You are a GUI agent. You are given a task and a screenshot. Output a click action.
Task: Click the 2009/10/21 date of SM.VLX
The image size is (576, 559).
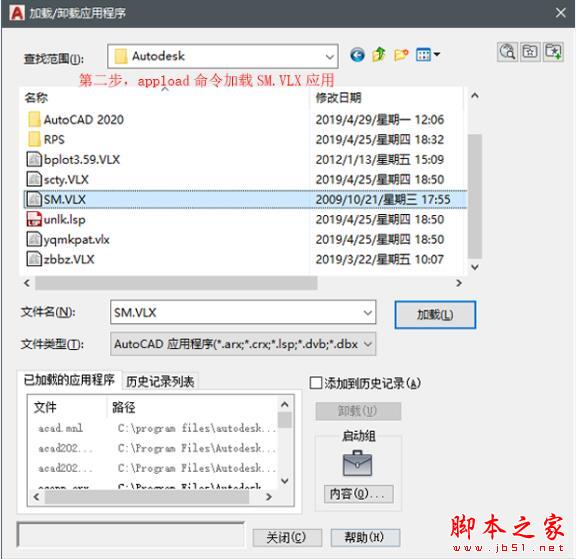pos(383,199)
